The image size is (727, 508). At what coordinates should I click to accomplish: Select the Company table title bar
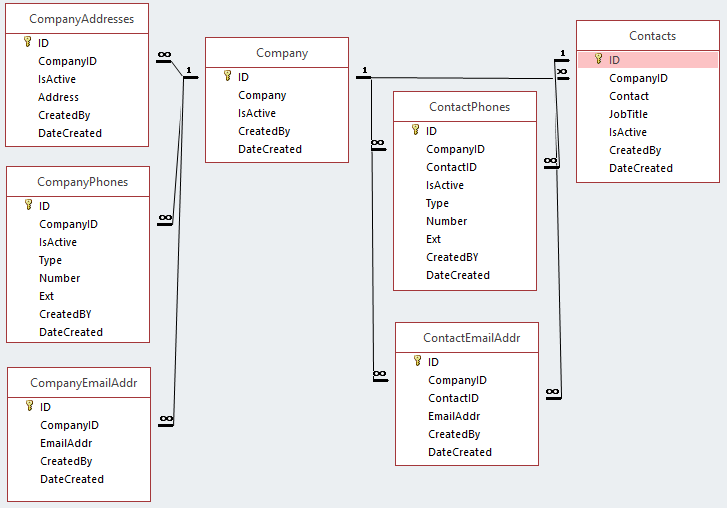tap(277, 53)
